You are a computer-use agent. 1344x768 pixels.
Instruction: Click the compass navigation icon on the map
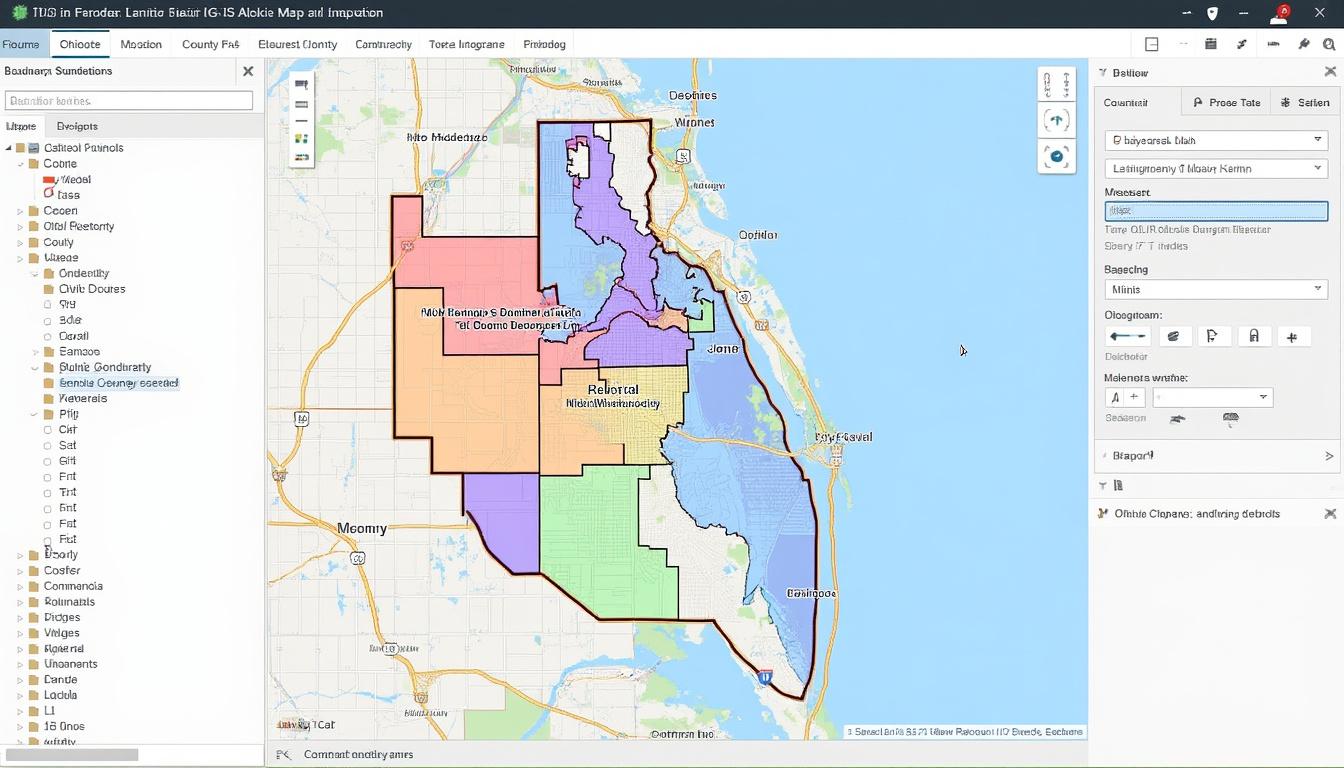coord(1056,120)
